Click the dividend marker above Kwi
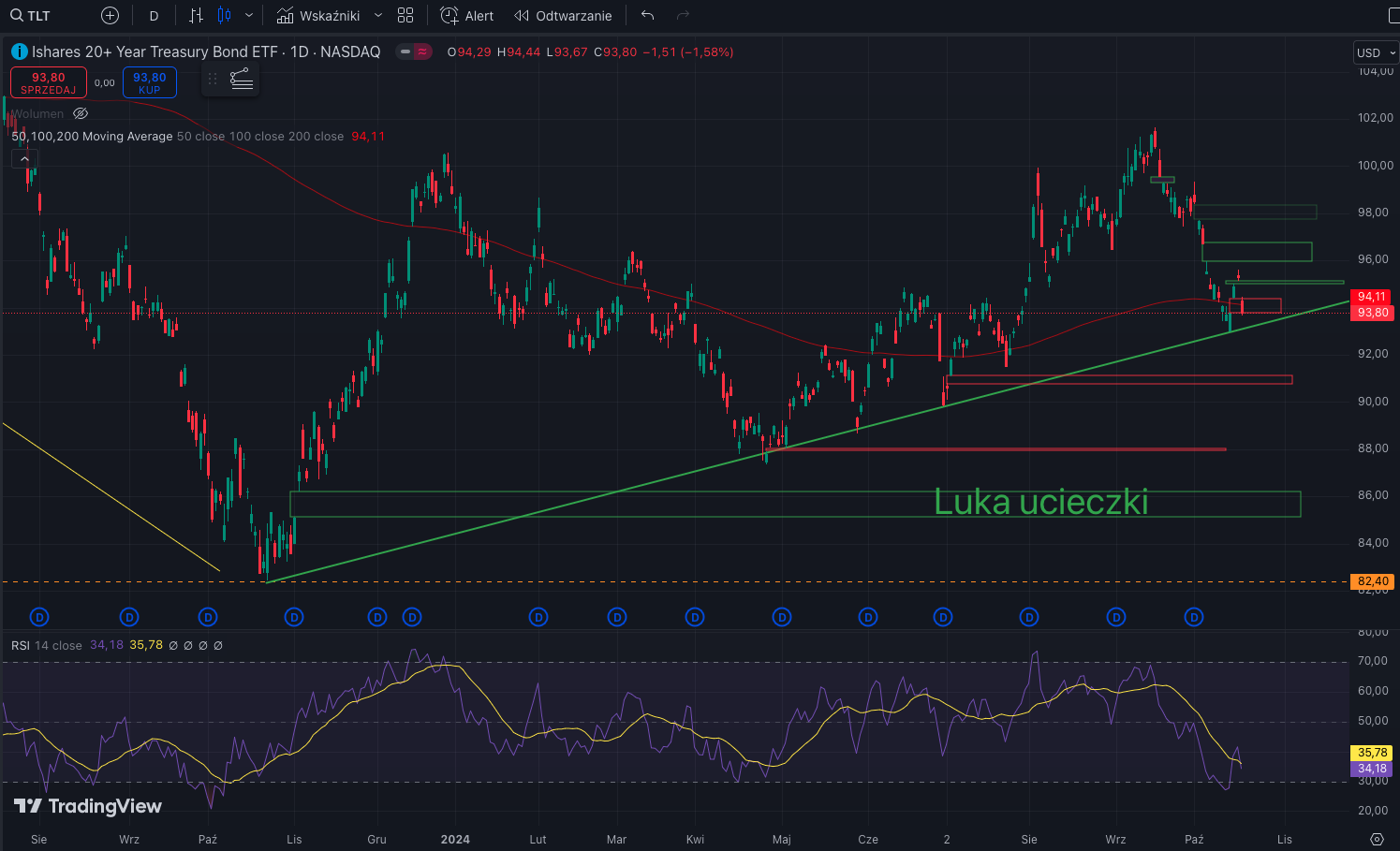1400x851 pixels. pyautogui.click(x=695, y=617)
